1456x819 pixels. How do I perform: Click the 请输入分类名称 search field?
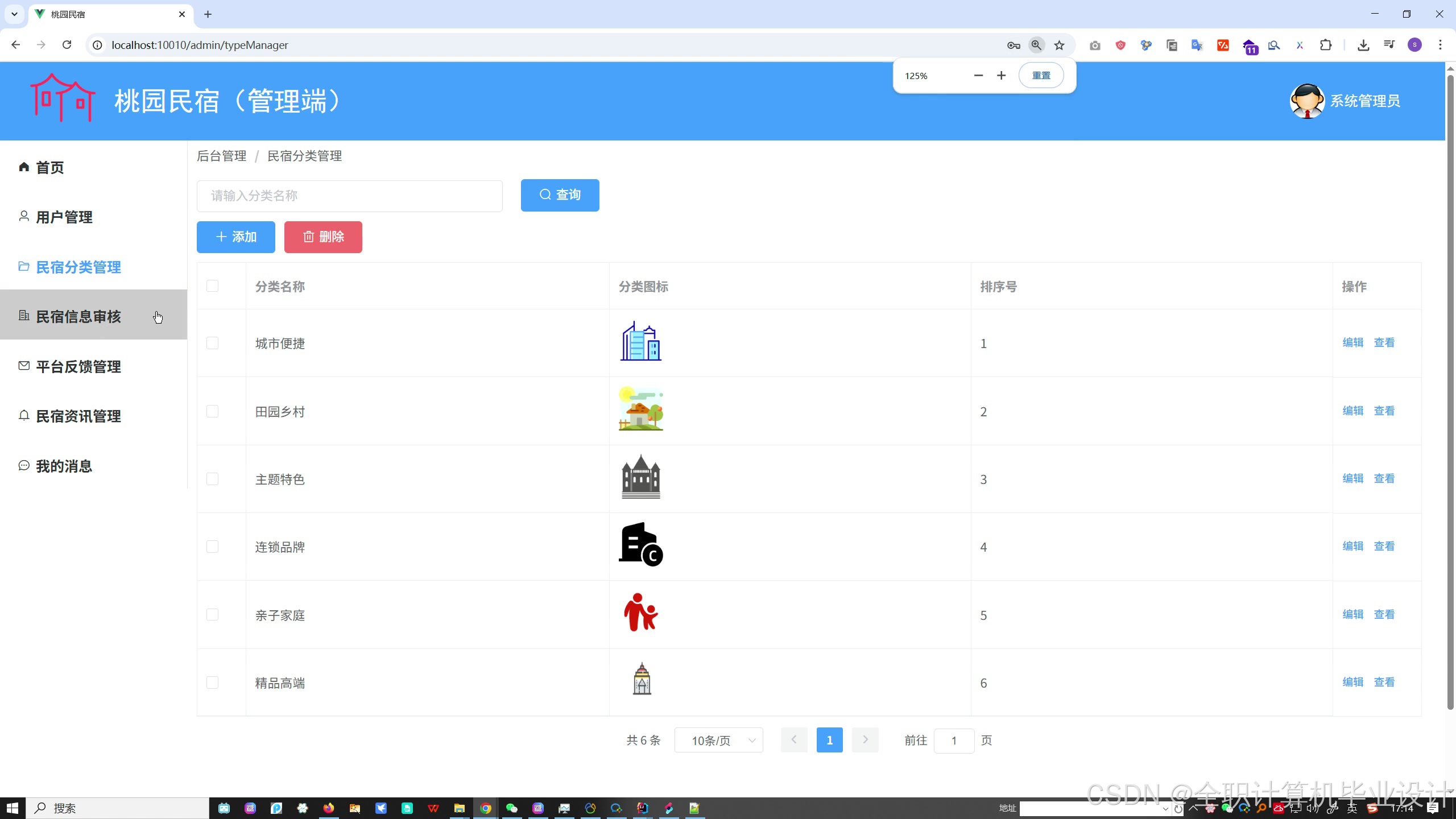click(349, 196)
